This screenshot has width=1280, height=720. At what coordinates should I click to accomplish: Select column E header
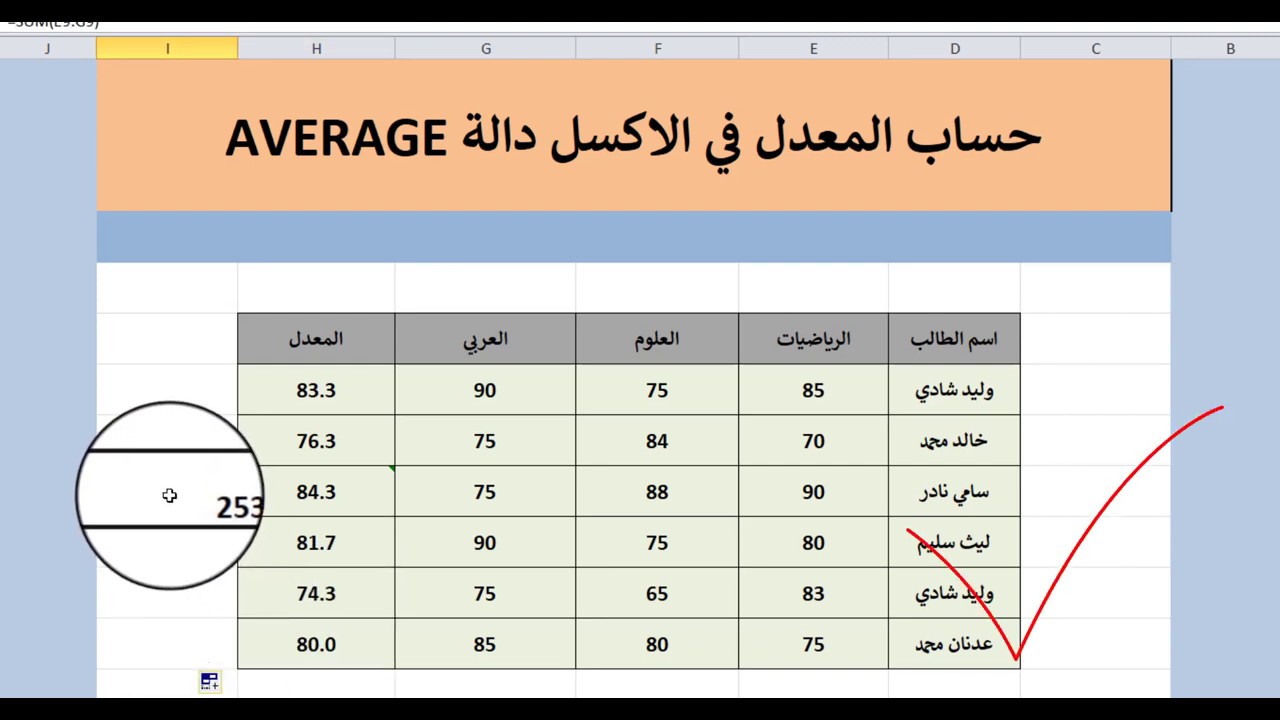pyautogui.click(x=813, y=48)
